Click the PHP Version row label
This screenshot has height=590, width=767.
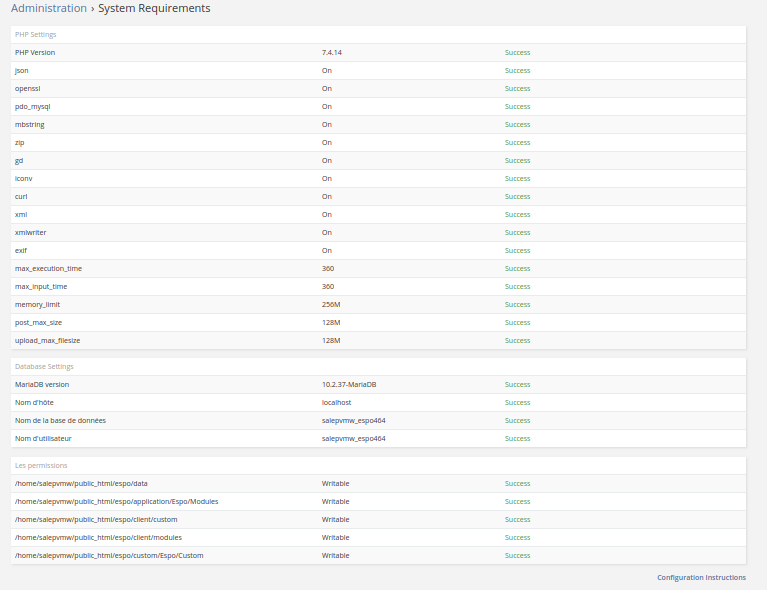(x=35, y=52)
